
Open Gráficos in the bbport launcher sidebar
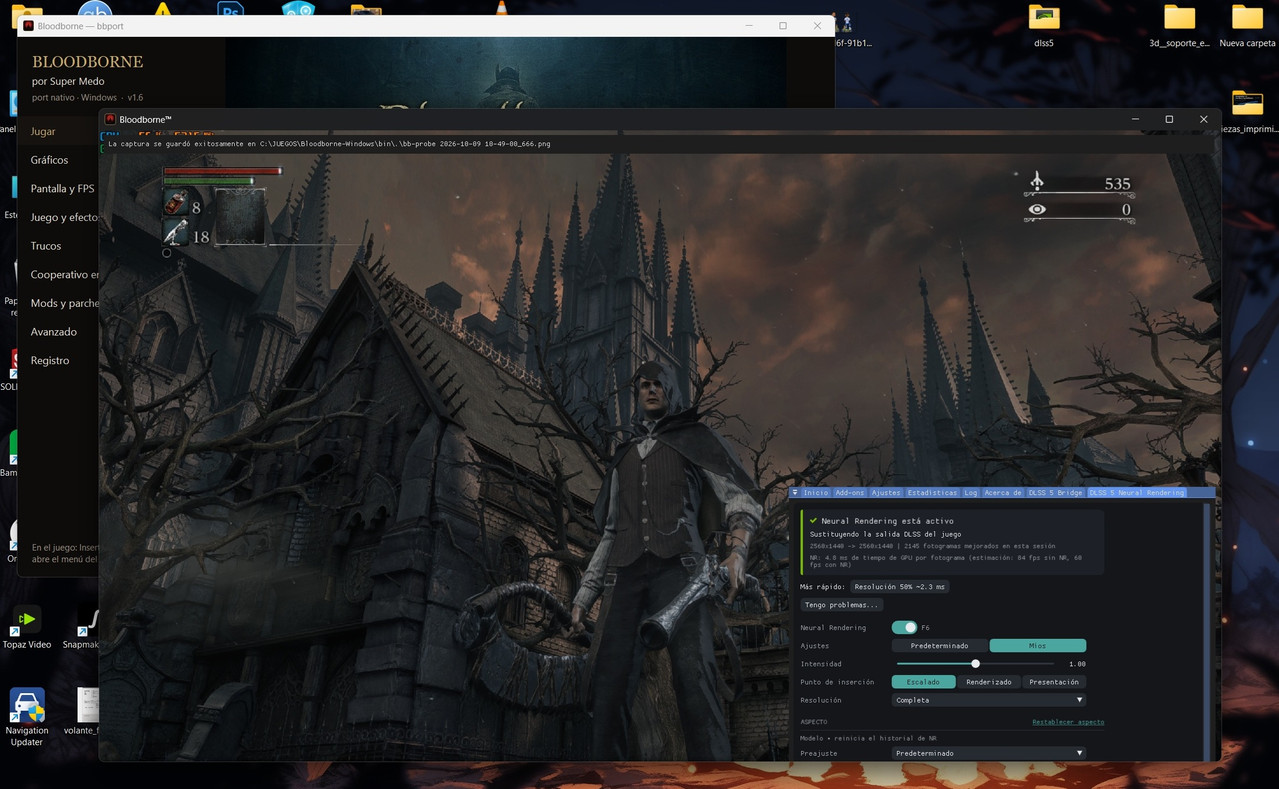[49, 160]
